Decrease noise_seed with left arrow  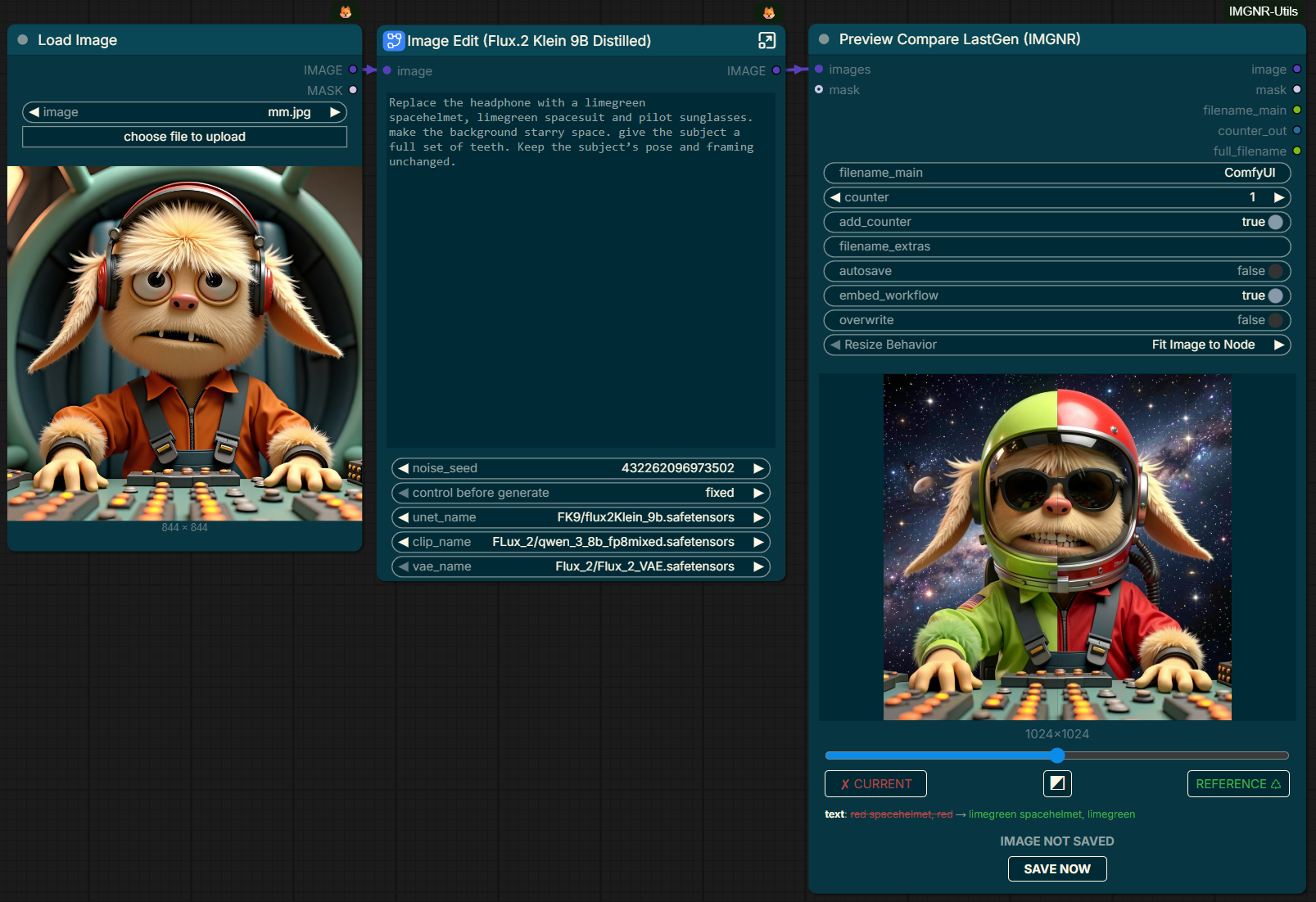point(403,468)
